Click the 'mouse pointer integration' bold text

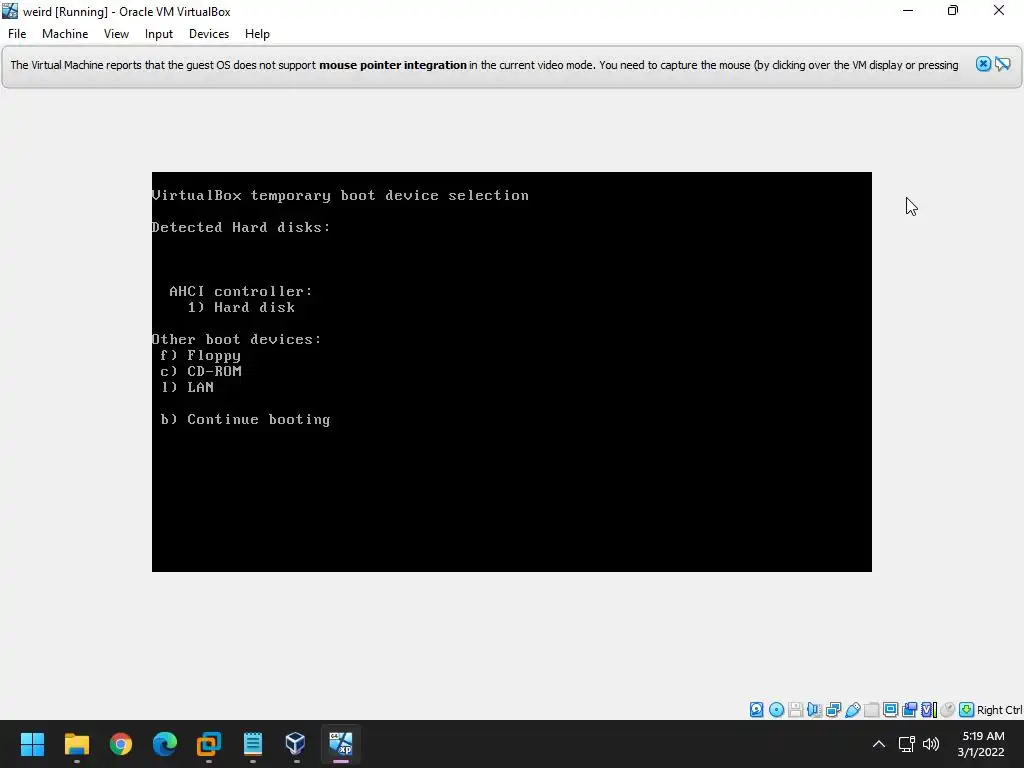pos(392,65)
